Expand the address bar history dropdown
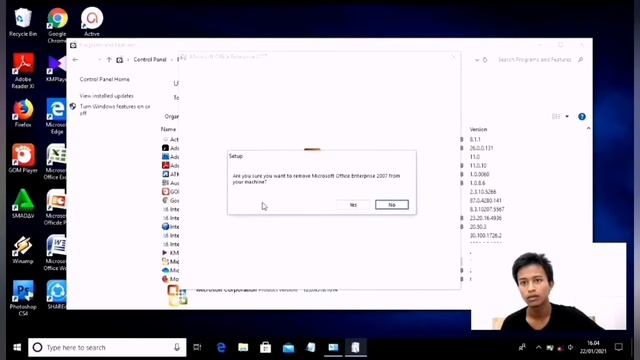 coord(476,60)
